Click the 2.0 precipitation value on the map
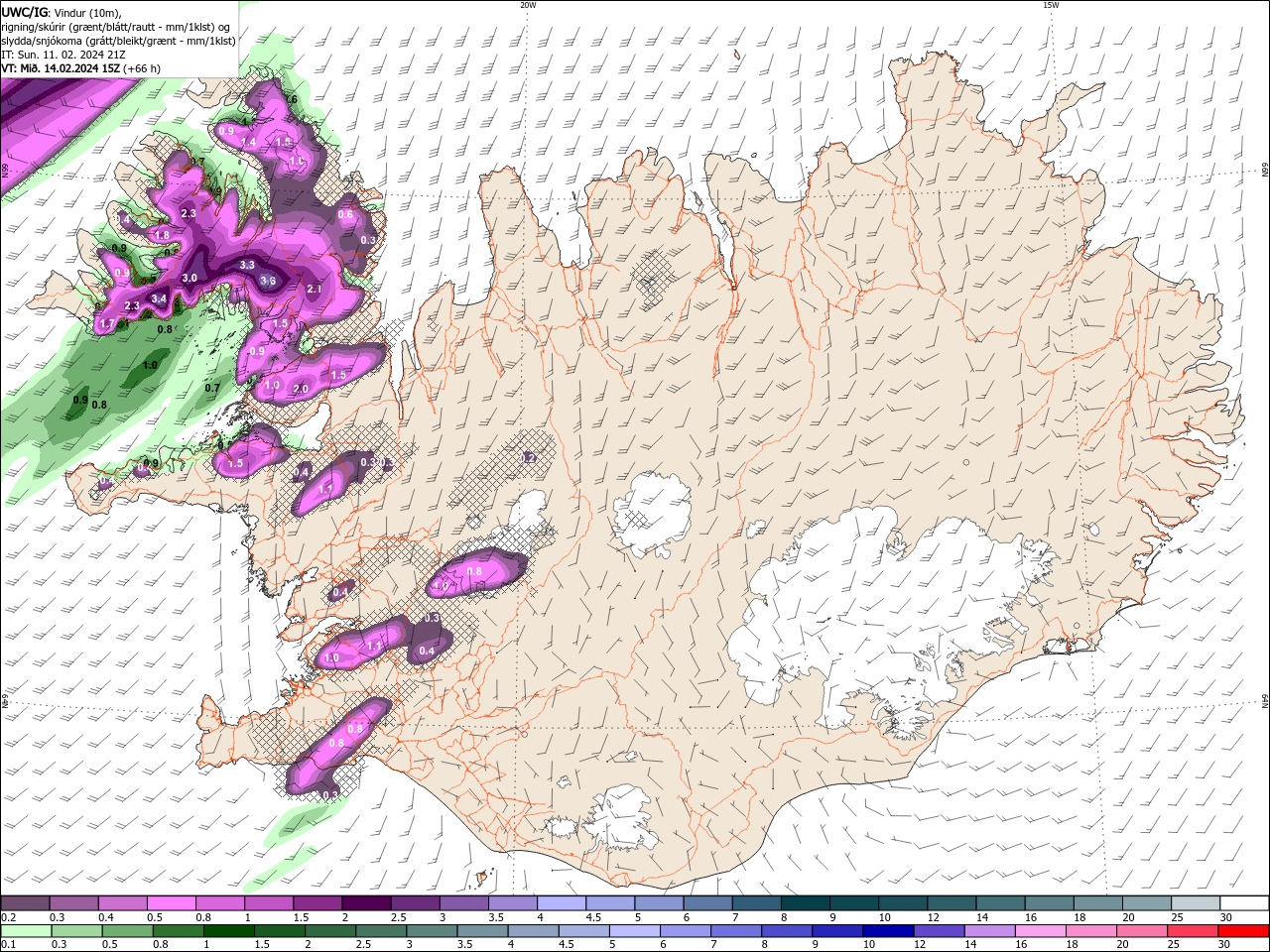 click(x=302, y=389)
